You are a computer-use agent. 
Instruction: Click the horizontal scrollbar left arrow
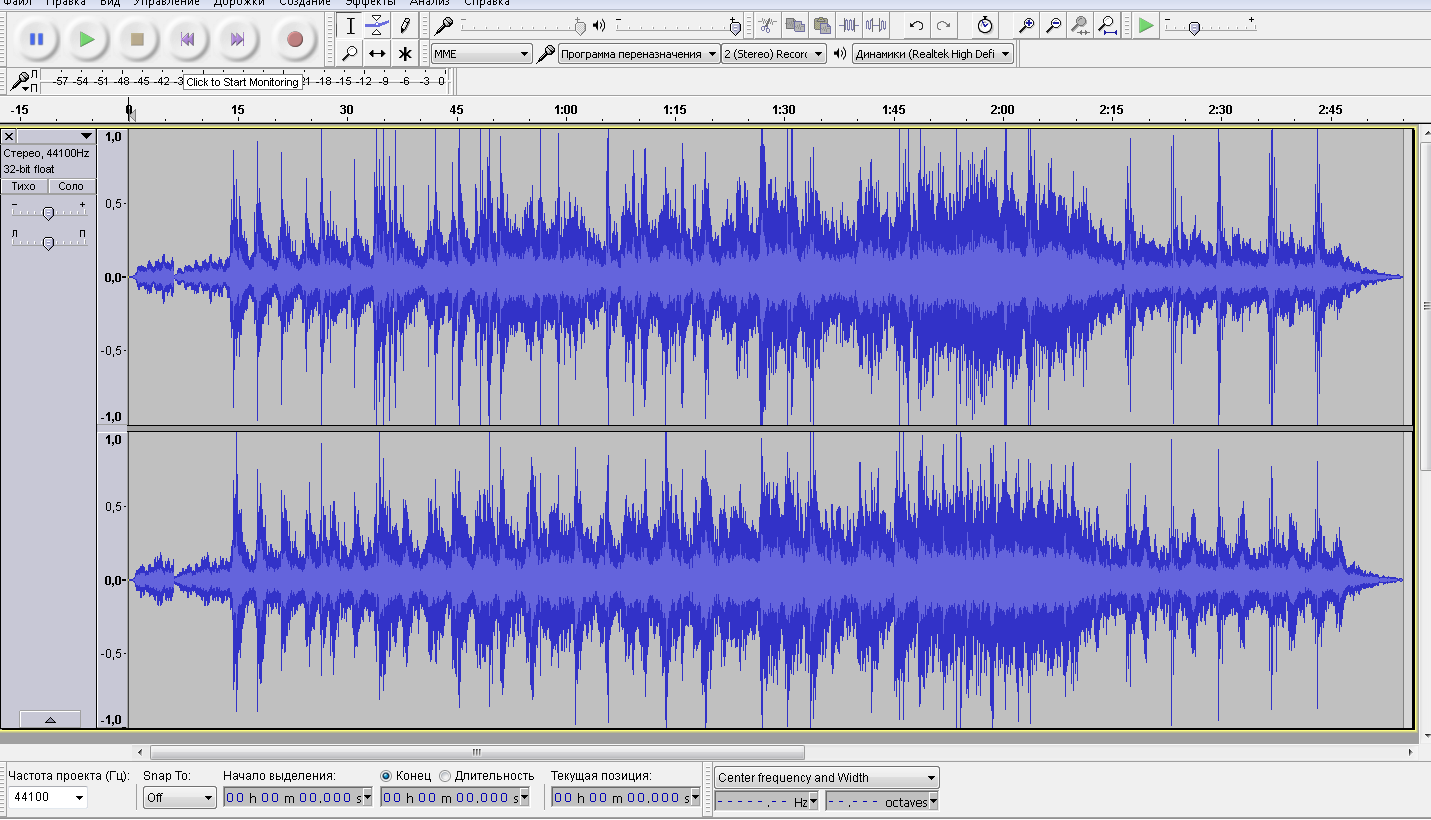click(x=141, y=753)
